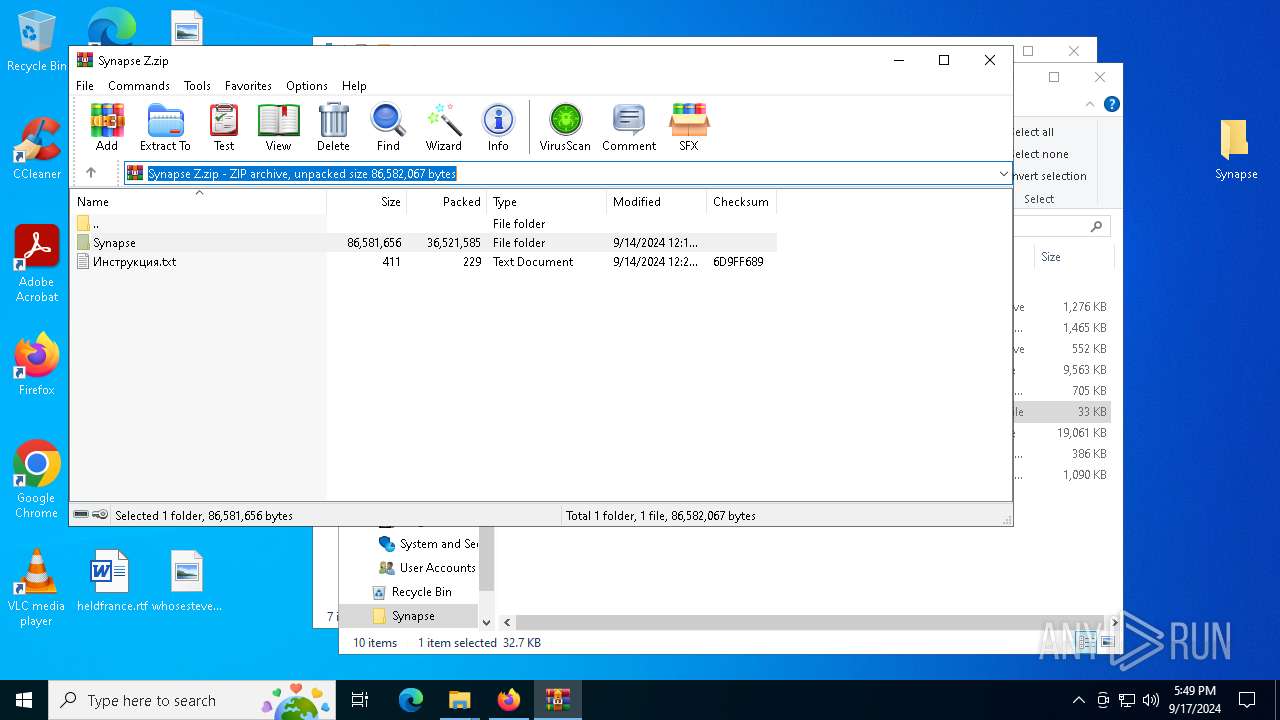
Task: Open the Help menu
Action: 354,86
